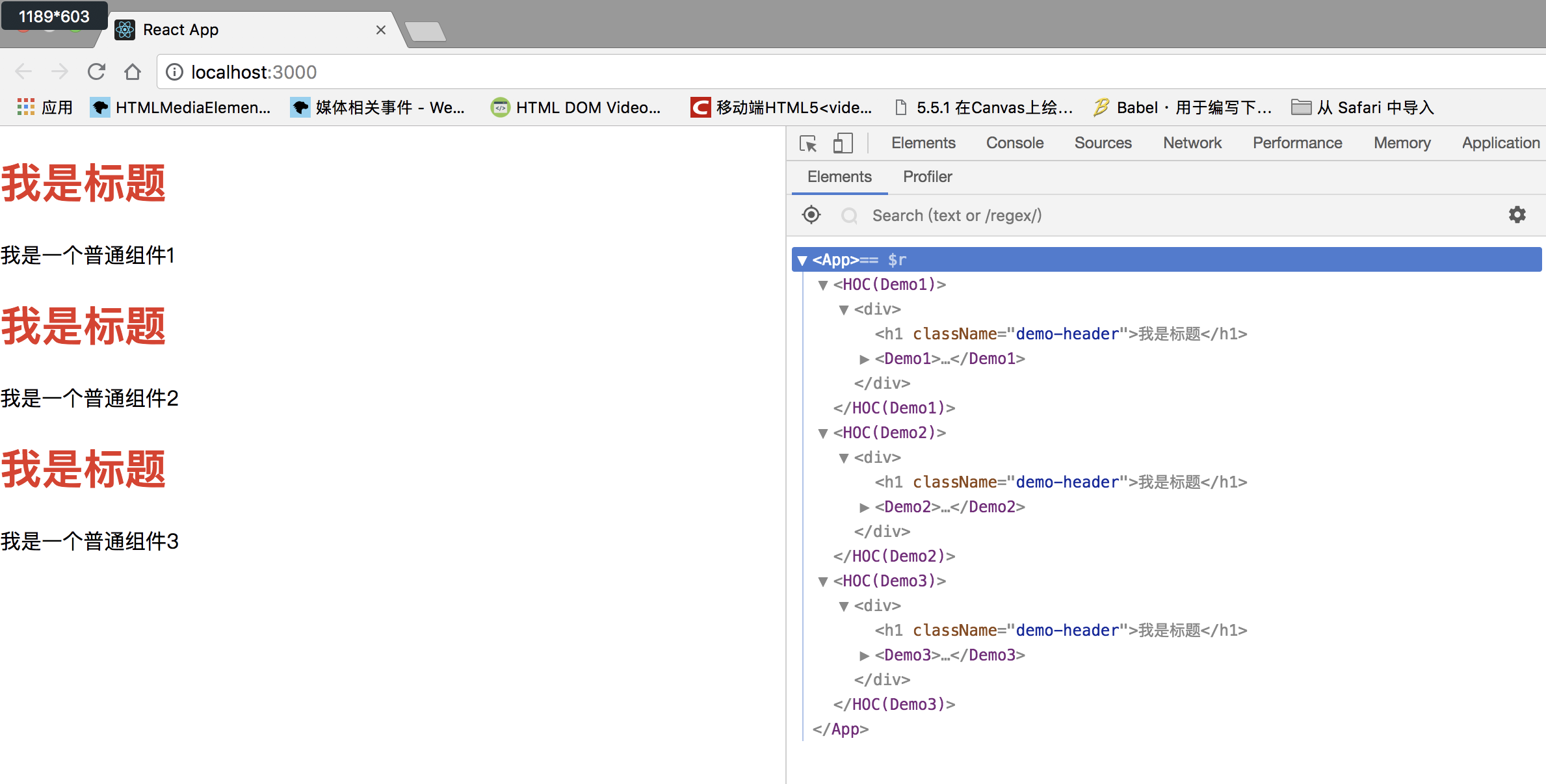
Task: Open the 移动端HTML5 bookmark
Action: pos(781,107)
